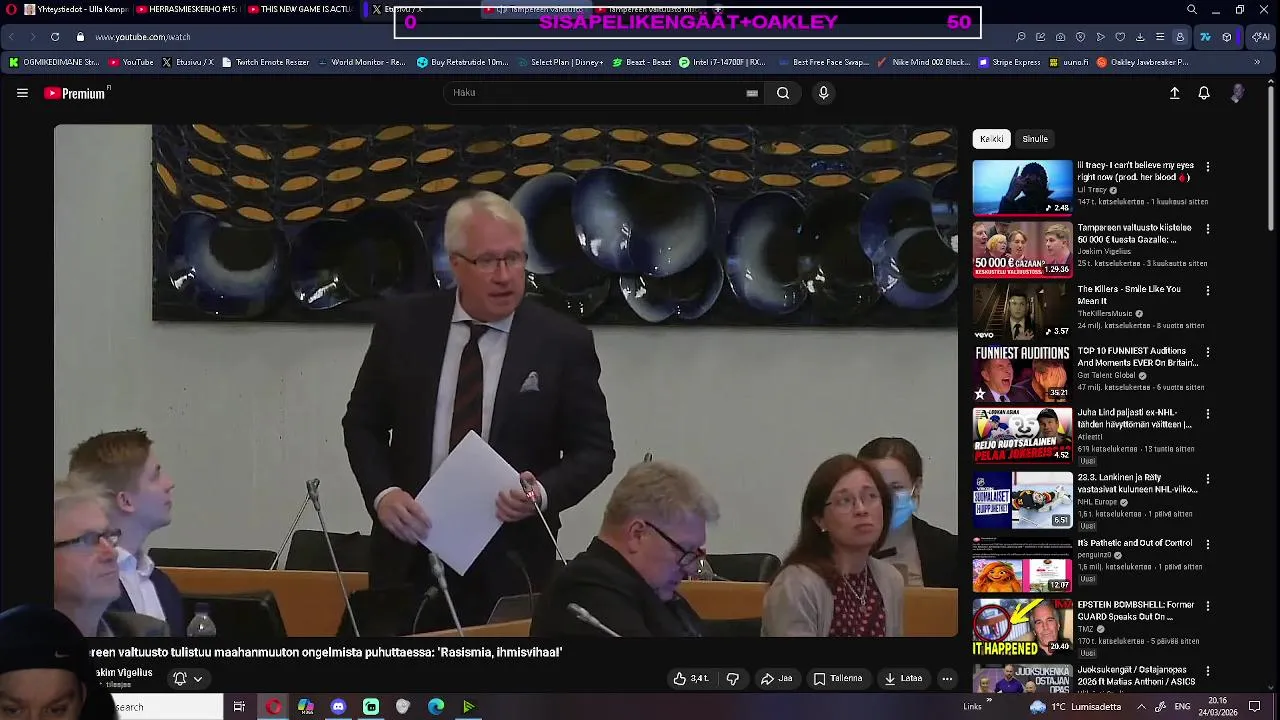Open the YouTube account avatar menu

click(1237, 93)
